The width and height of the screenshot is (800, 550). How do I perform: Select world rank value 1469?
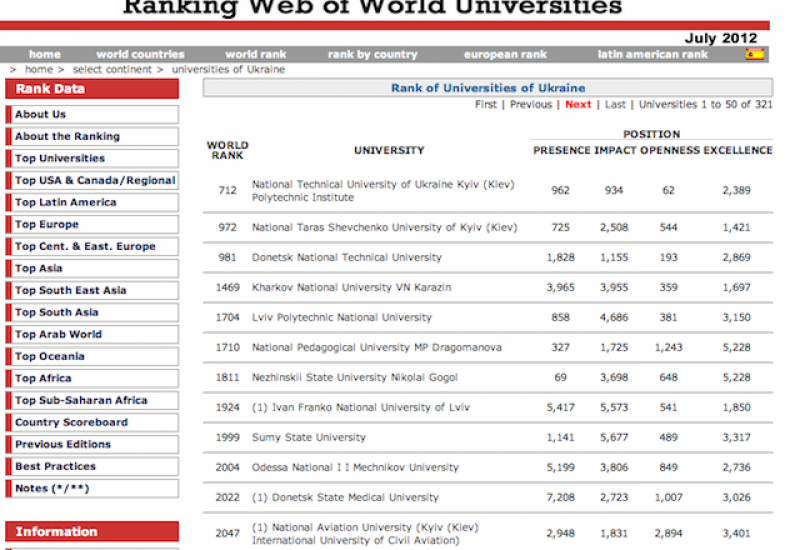tap(228, 287)
